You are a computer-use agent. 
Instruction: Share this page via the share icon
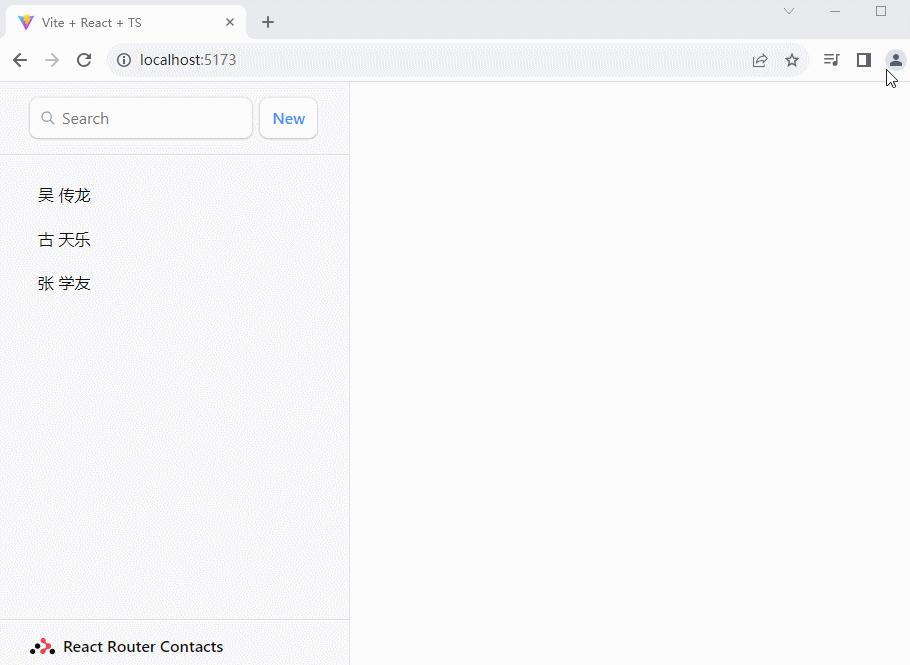tap(760, 60)
